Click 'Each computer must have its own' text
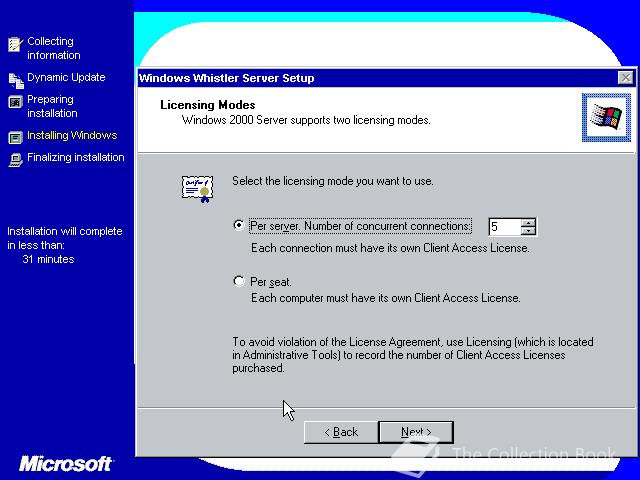Screen dimensions: 640x480 click(x=331, y=298)
